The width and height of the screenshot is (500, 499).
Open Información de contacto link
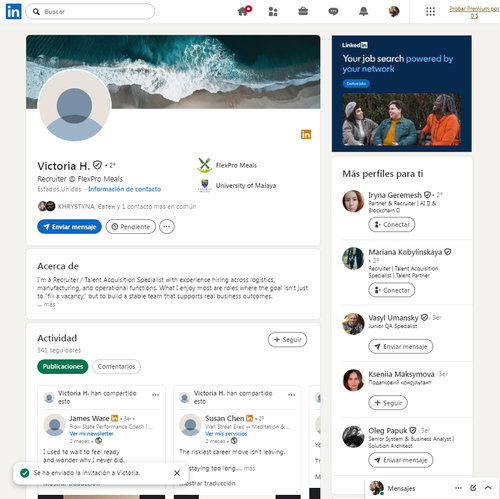pyautogui.click(x=124, y=189)
